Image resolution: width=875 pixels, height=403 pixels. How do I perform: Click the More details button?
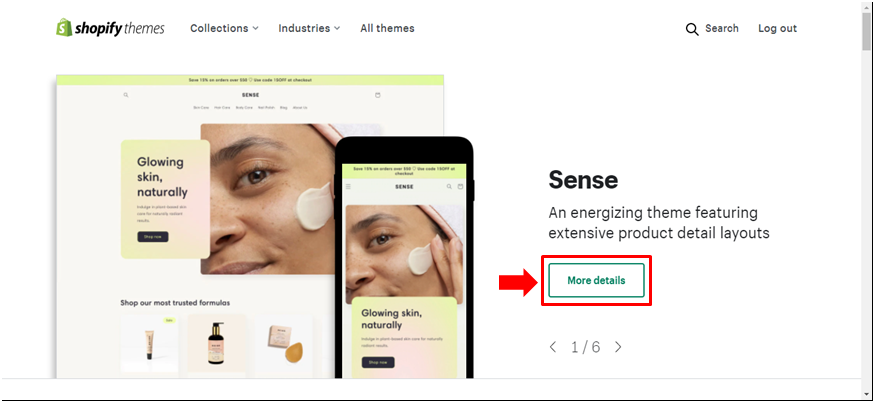point(596,280)
